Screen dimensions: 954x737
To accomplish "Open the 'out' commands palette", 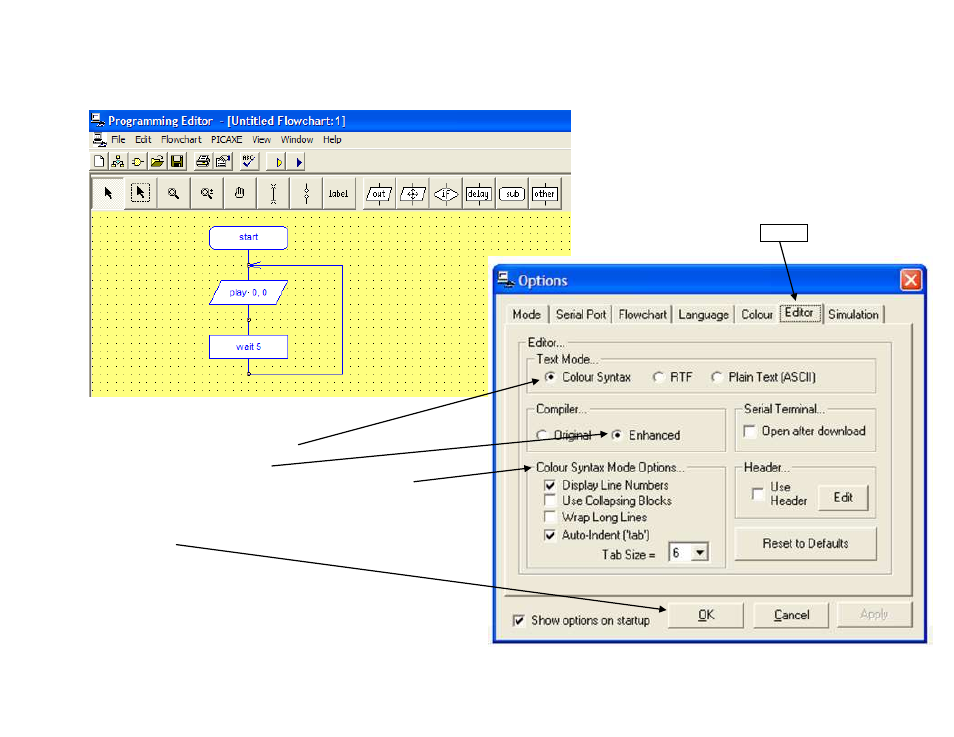I will click(x=379, y=194).
